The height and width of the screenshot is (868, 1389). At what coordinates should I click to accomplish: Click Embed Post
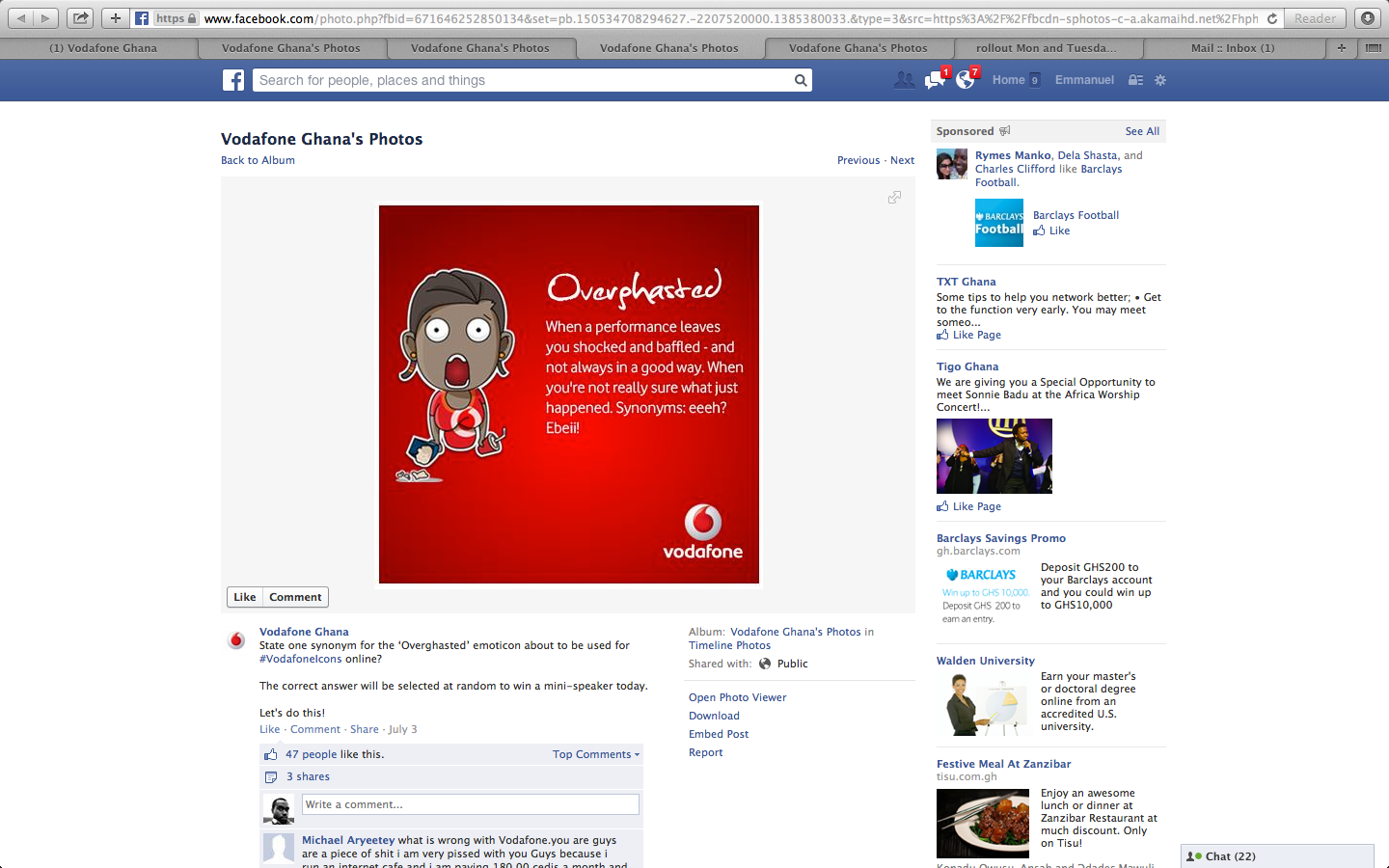point(719,734)
